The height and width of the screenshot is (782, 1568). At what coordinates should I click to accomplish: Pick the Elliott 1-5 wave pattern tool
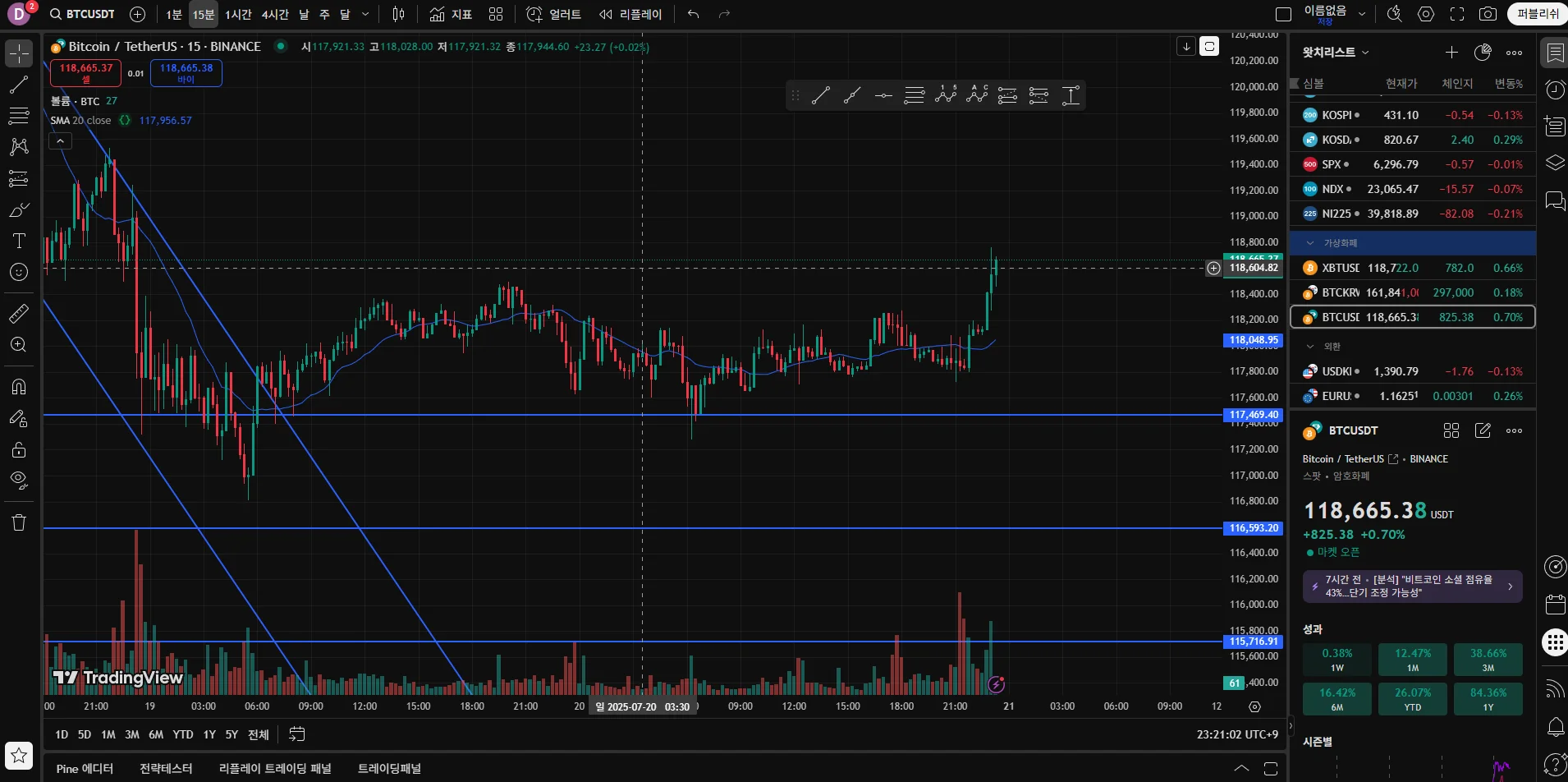pyautogui.click(x=946, y=96)
